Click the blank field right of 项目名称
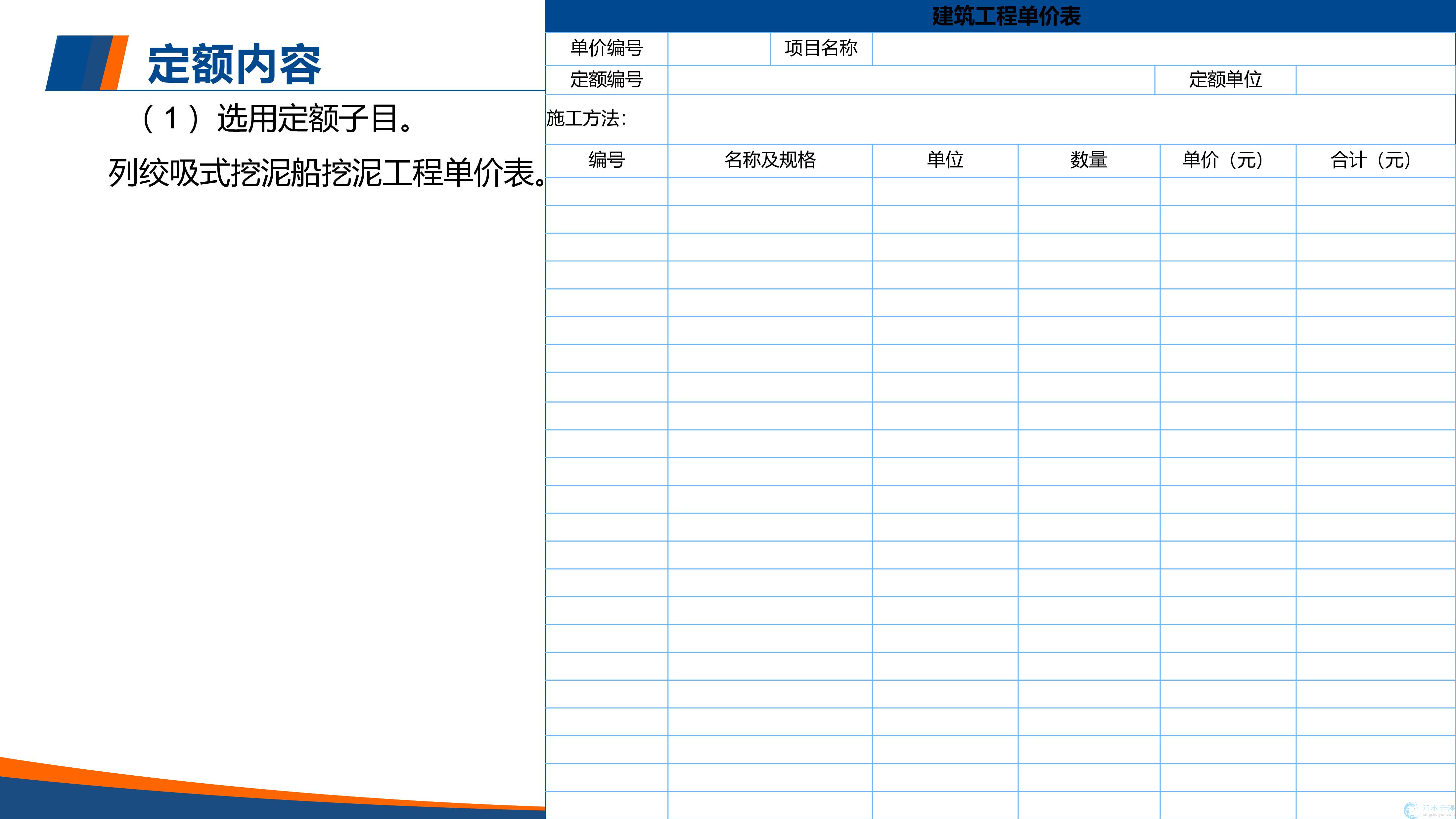This screenshot has height=819, width=1456. click(1163, 49)
